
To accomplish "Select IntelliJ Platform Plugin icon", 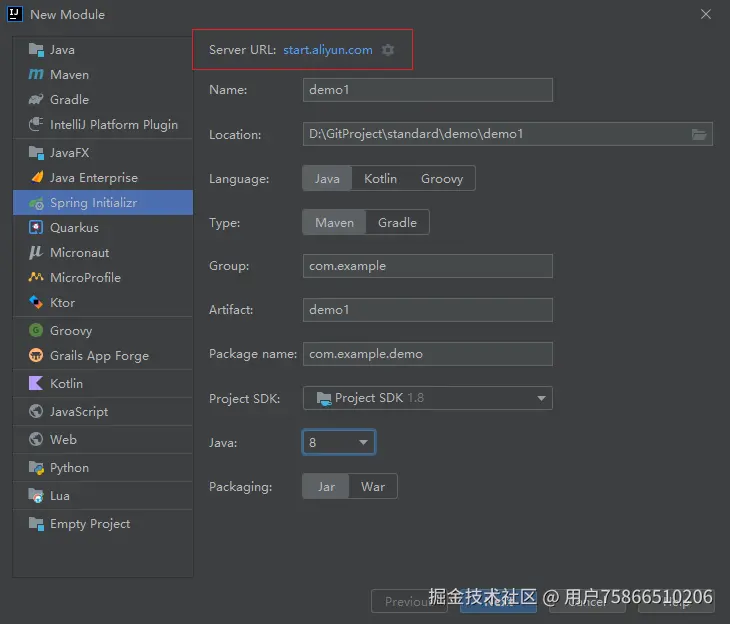I will tap(36, 124).
